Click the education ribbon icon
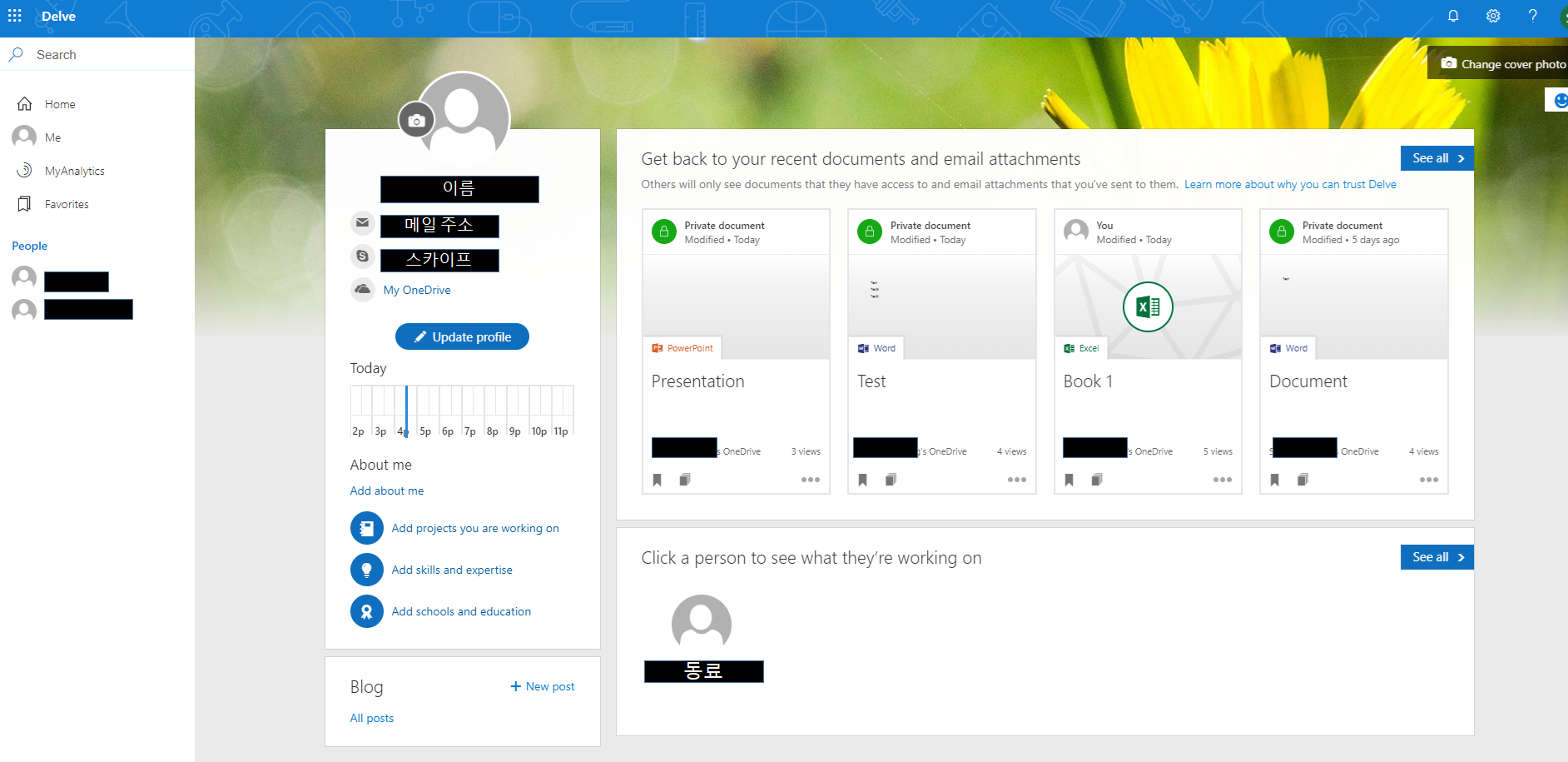 point(366,611)
